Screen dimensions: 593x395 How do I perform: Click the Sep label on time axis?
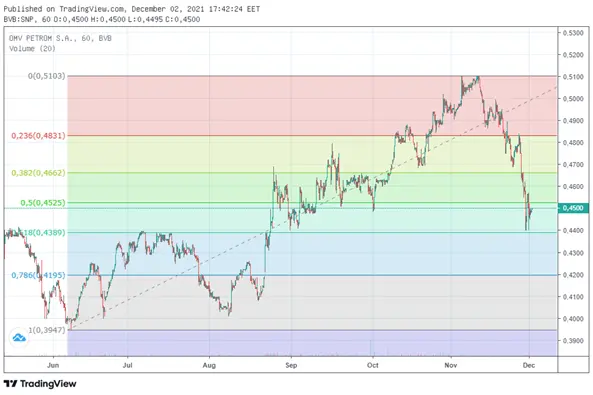[x=291, y=365]
